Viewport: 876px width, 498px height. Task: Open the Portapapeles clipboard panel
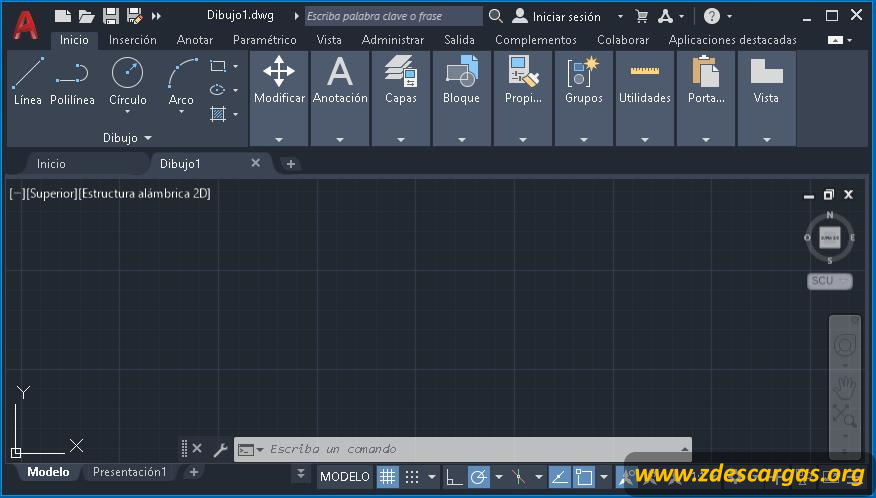pyautogui.click(x=706, y=98)
